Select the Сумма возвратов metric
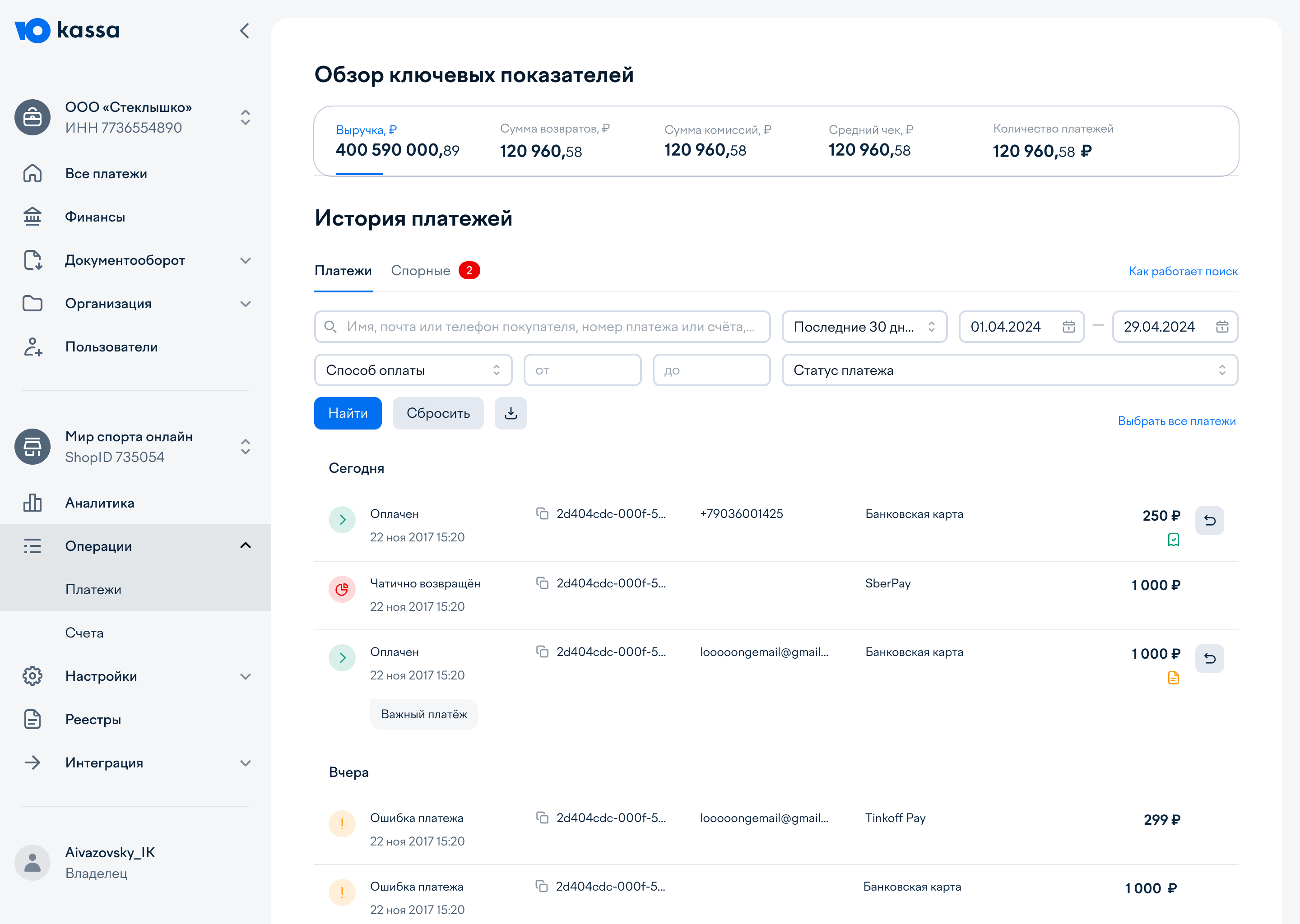The width and height of the screenshot is (1300, 924). 555,141
